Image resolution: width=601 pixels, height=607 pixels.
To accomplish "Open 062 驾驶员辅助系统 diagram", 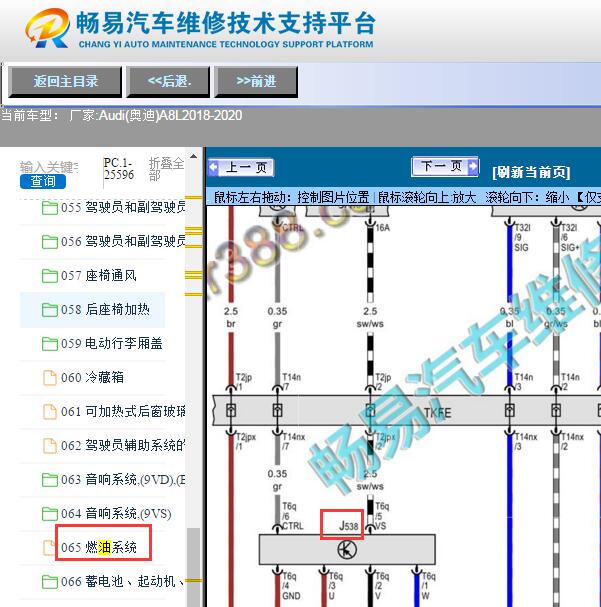I will (123, 446).
